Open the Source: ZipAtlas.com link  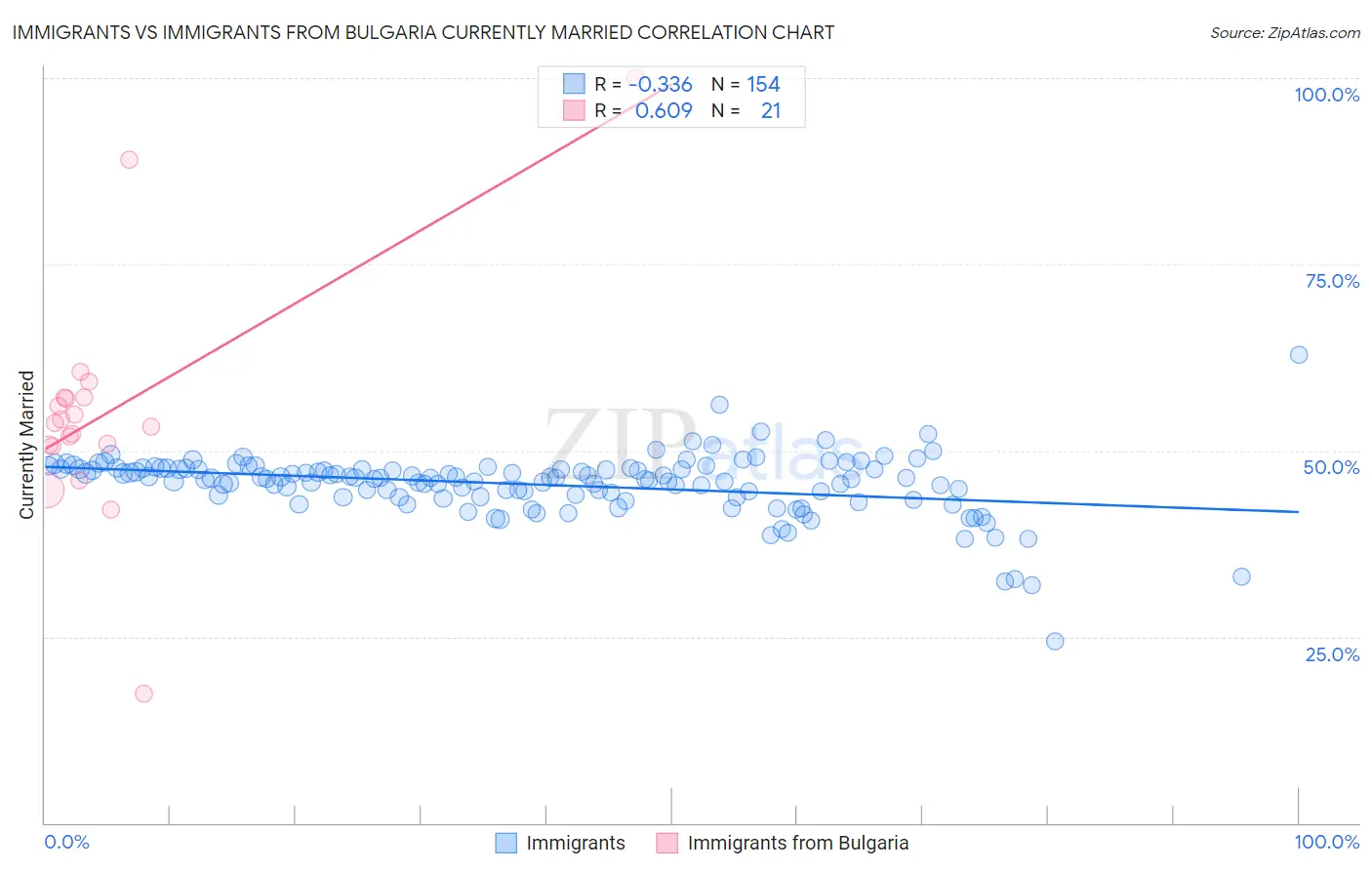(x=1285, y=32)
